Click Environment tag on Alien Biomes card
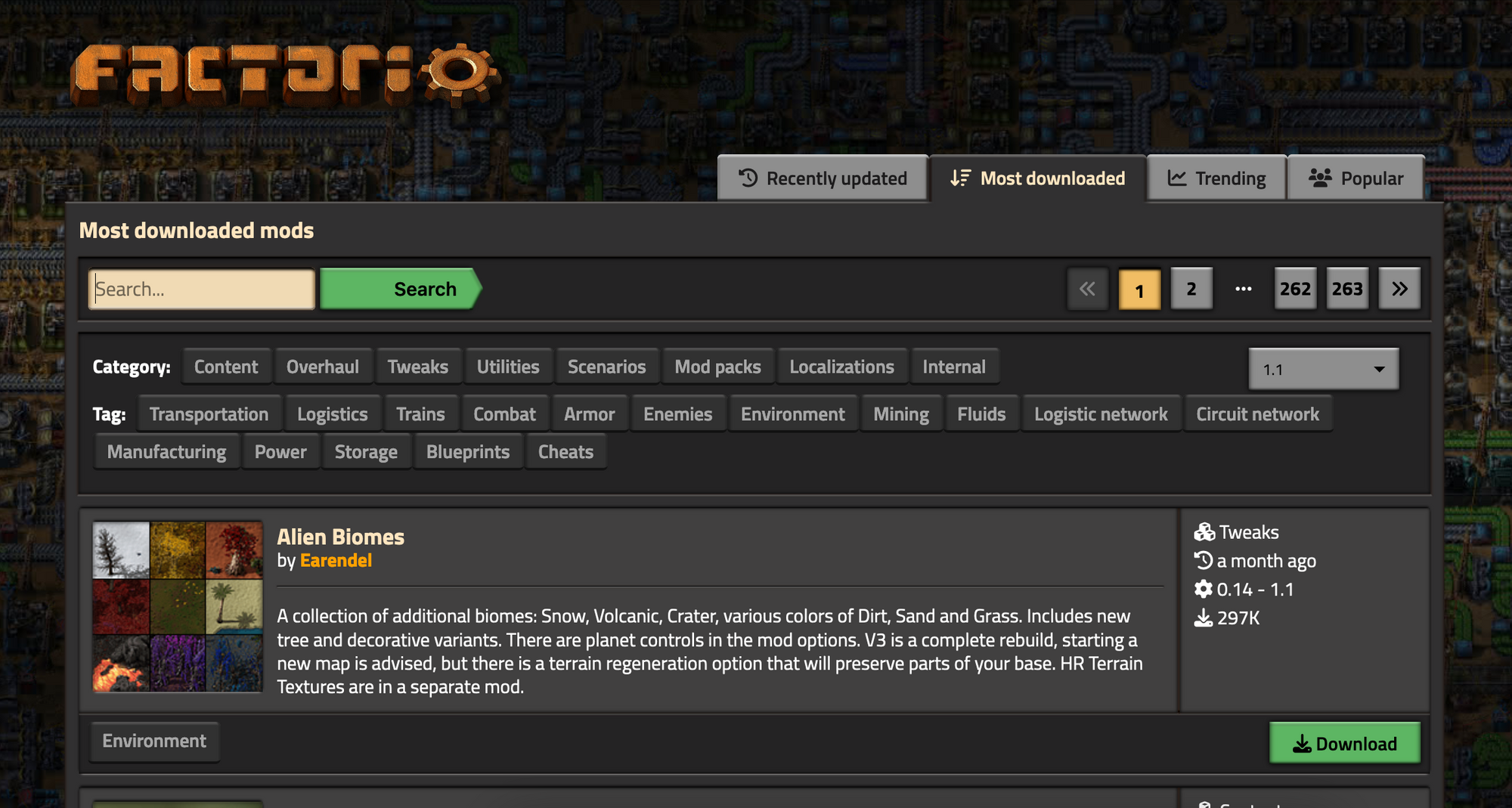Image resolution: width=1512 pixels, height=808 pixels. pyautogui.click(x=155, y=741)
